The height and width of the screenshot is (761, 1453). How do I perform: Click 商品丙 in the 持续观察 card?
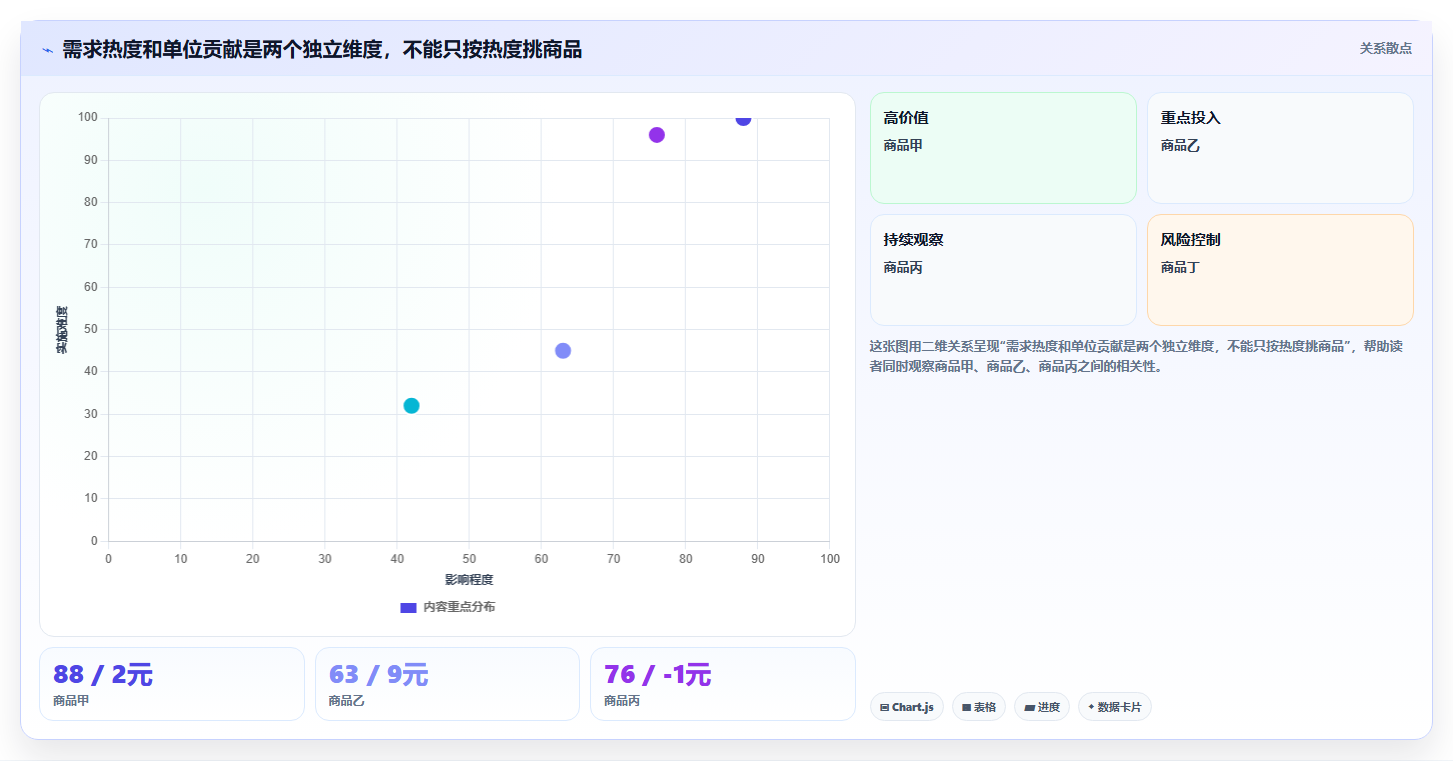click(x=903, y=267)
